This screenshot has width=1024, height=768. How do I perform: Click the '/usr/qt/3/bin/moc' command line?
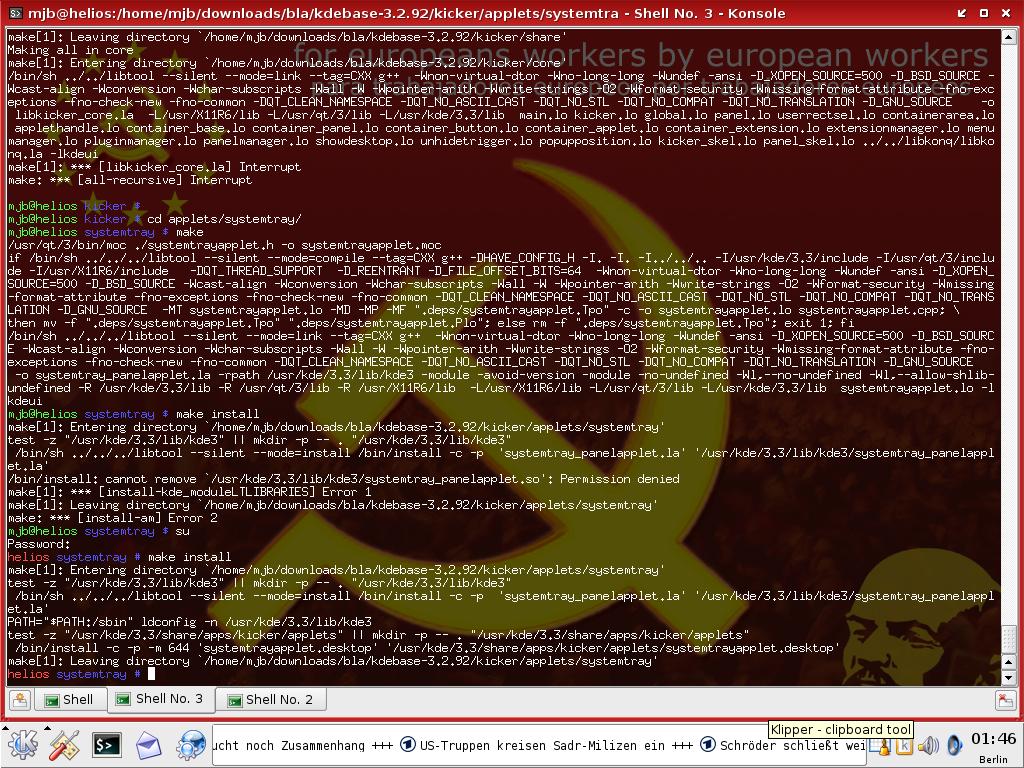pyautogui.click(x=225, y=245)
